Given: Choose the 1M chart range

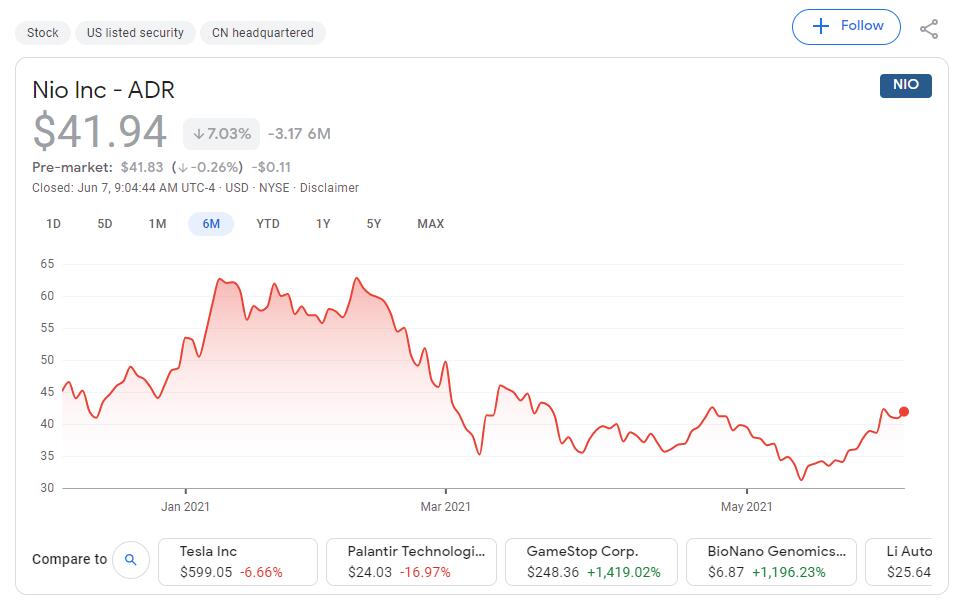Looking at the screenshot, I should coord(157,224).
